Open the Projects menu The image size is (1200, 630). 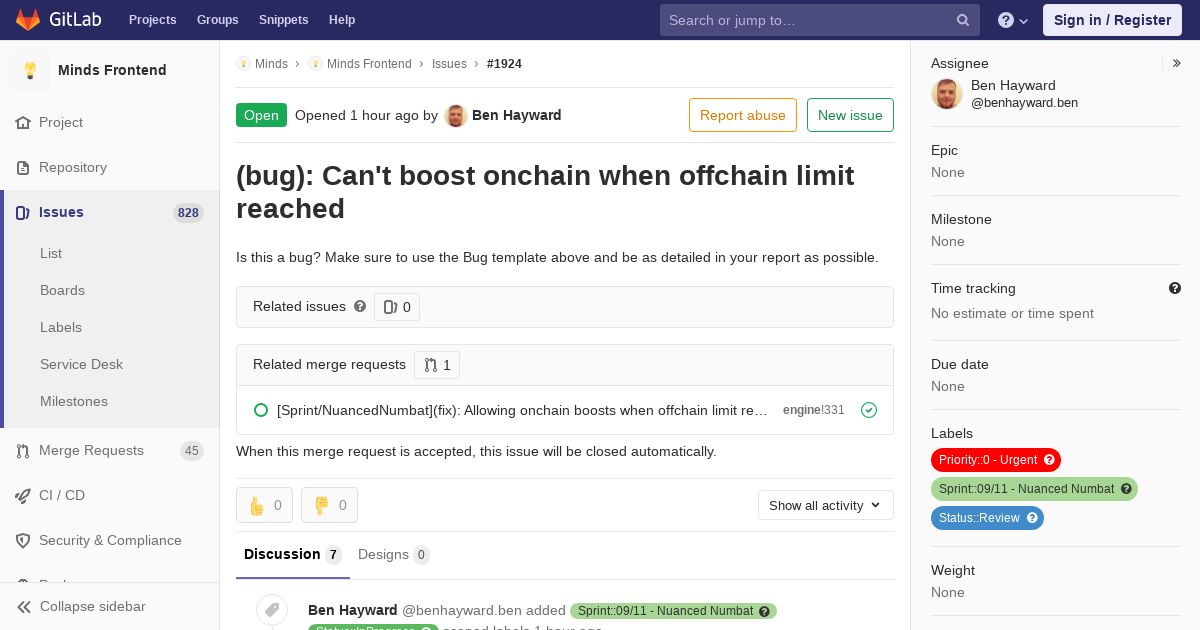click(153, 20)
